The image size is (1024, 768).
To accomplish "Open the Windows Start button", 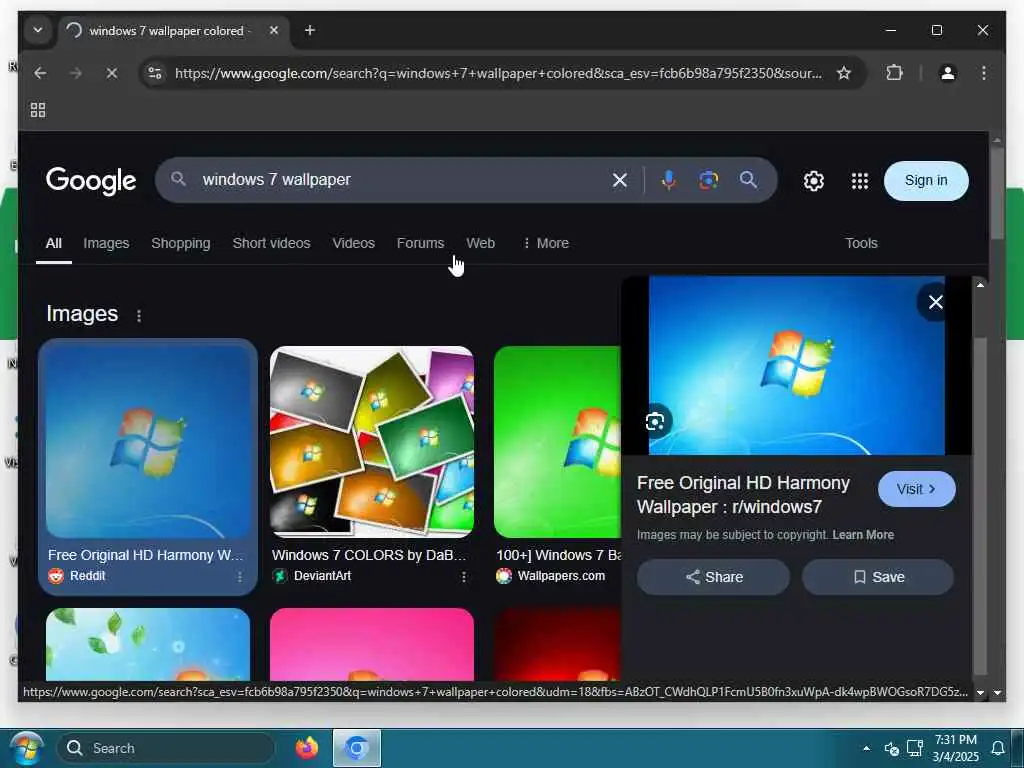I will click(x=26, y=748).
